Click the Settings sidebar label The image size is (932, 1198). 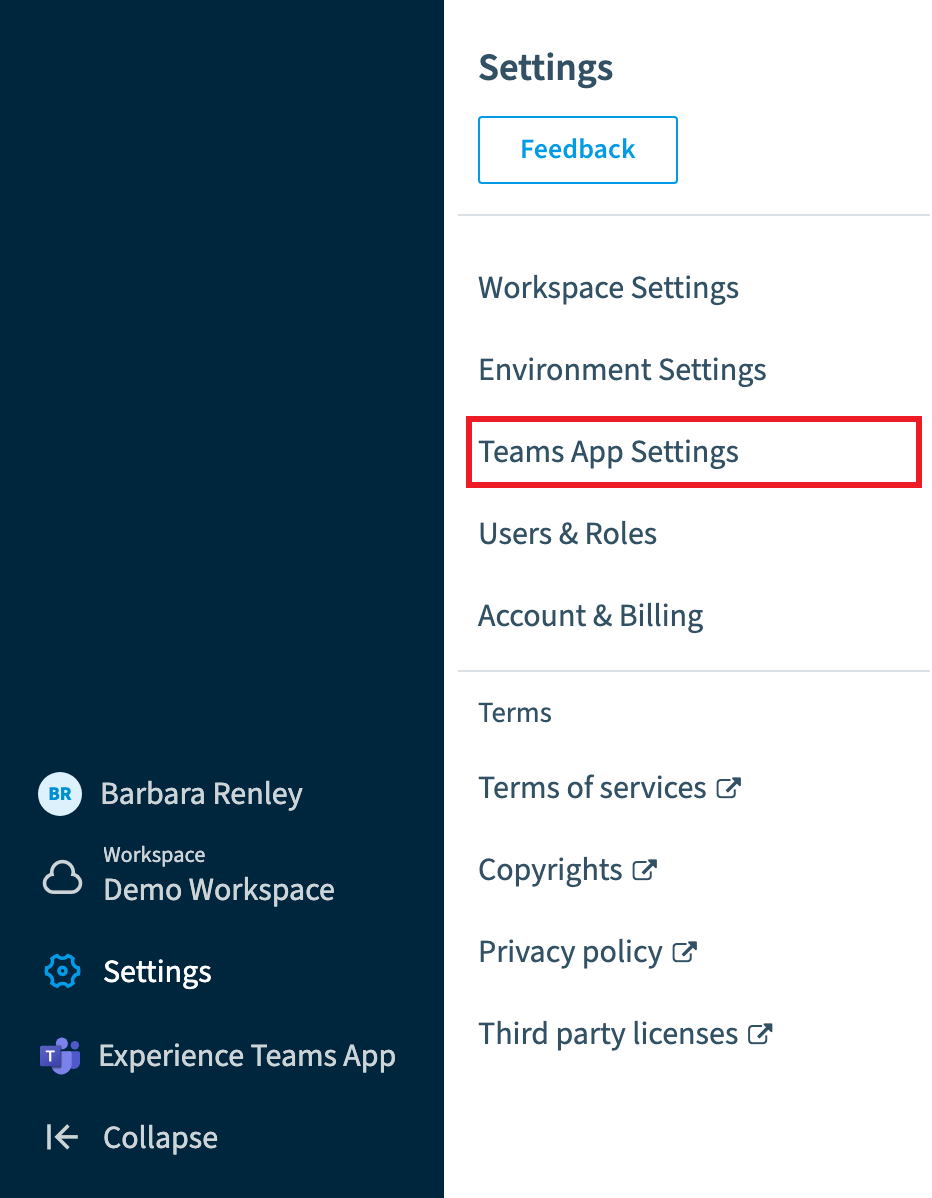[x=157, y=972]
